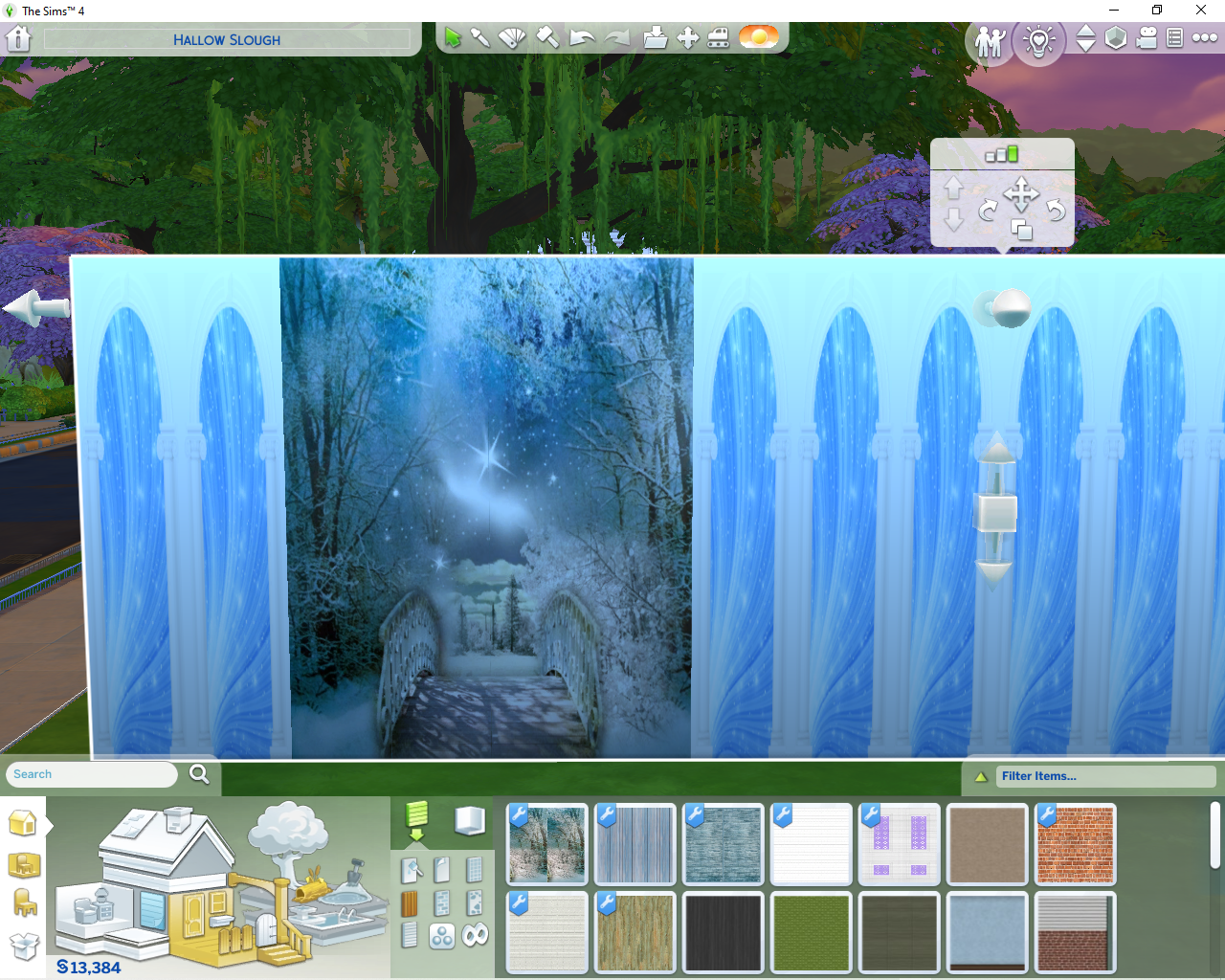
Task: Open the save to gallery icon
Action: 655,38
